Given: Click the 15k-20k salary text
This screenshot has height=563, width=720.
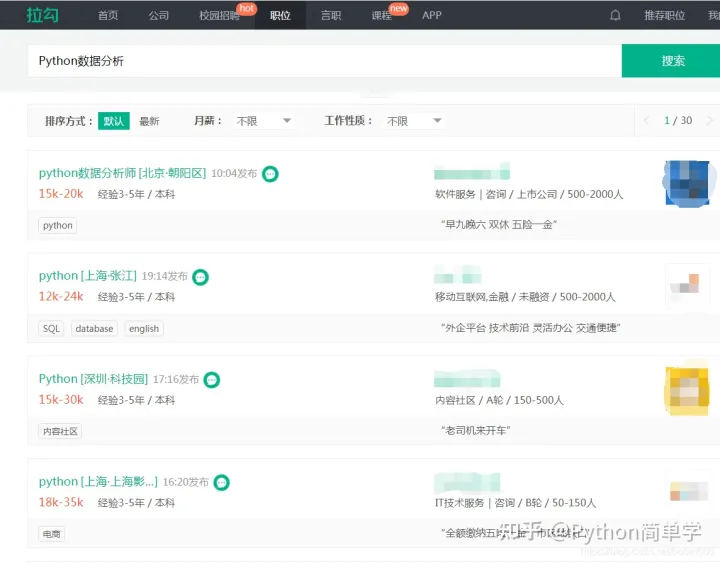Looking at the screenshot, I should 61,194.
